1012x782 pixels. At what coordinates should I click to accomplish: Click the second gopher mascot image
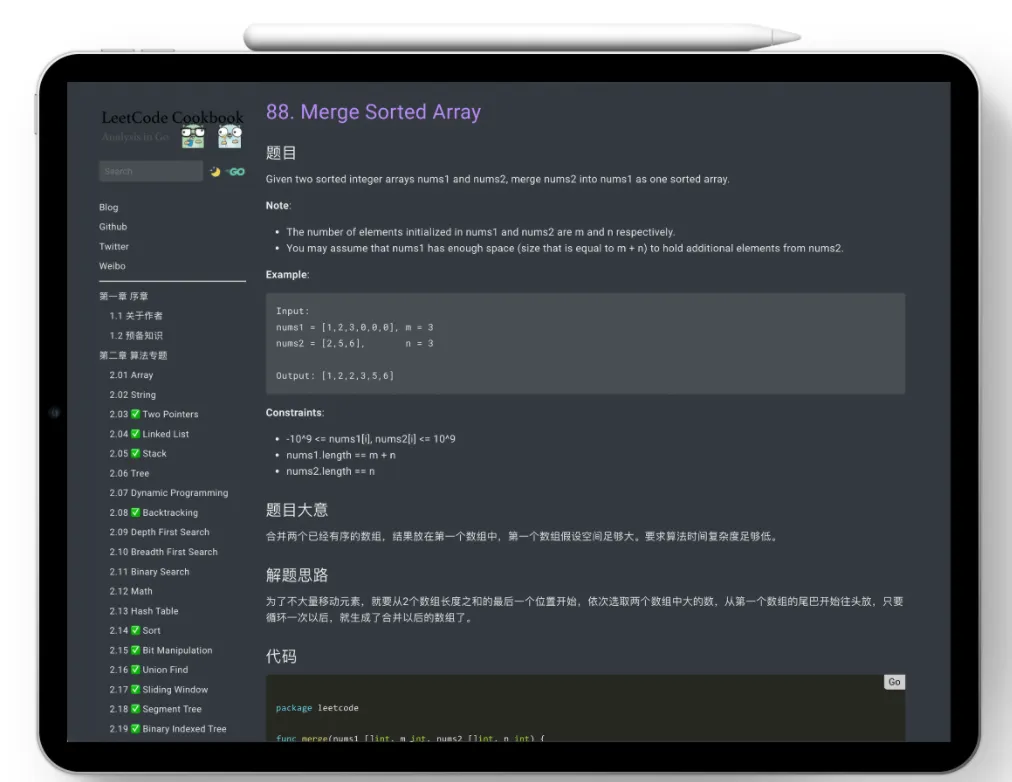point(229,137)
